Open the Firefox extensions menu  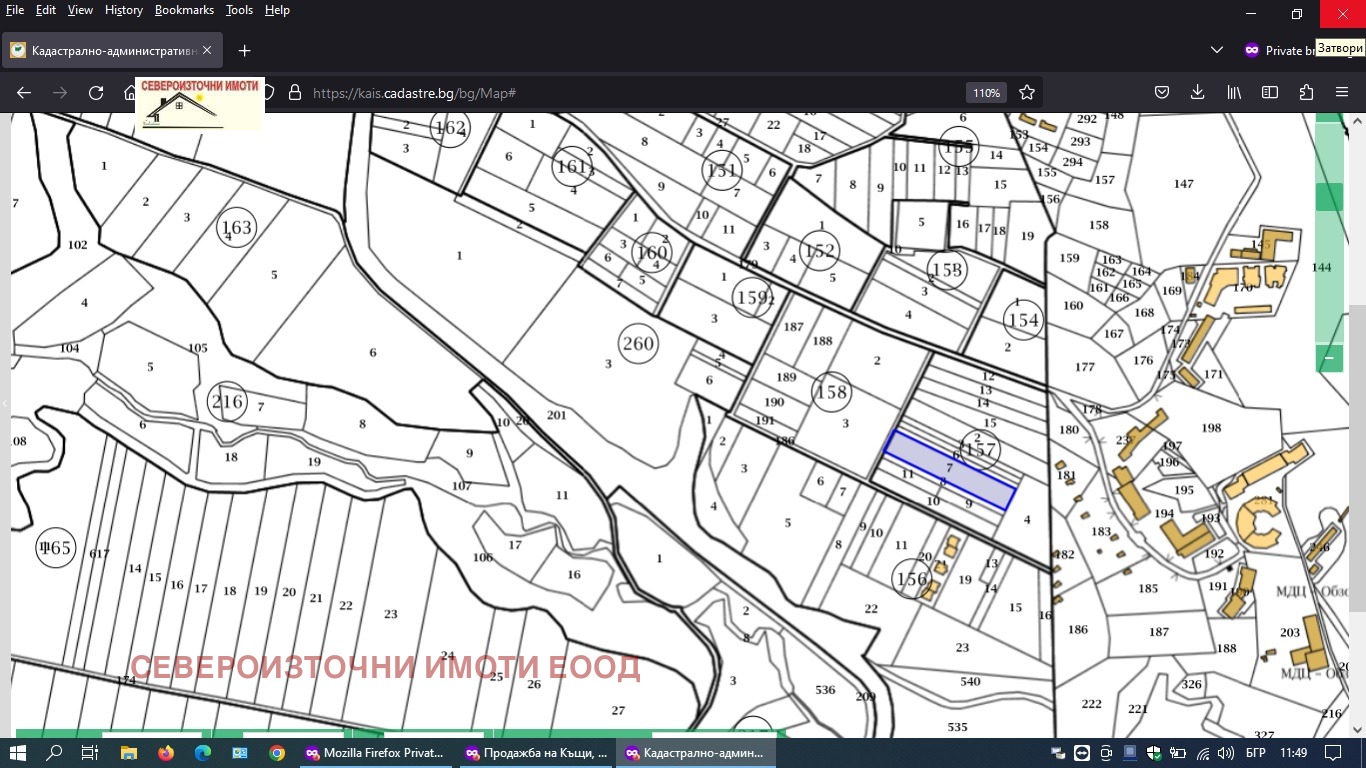coord(1306,93)
